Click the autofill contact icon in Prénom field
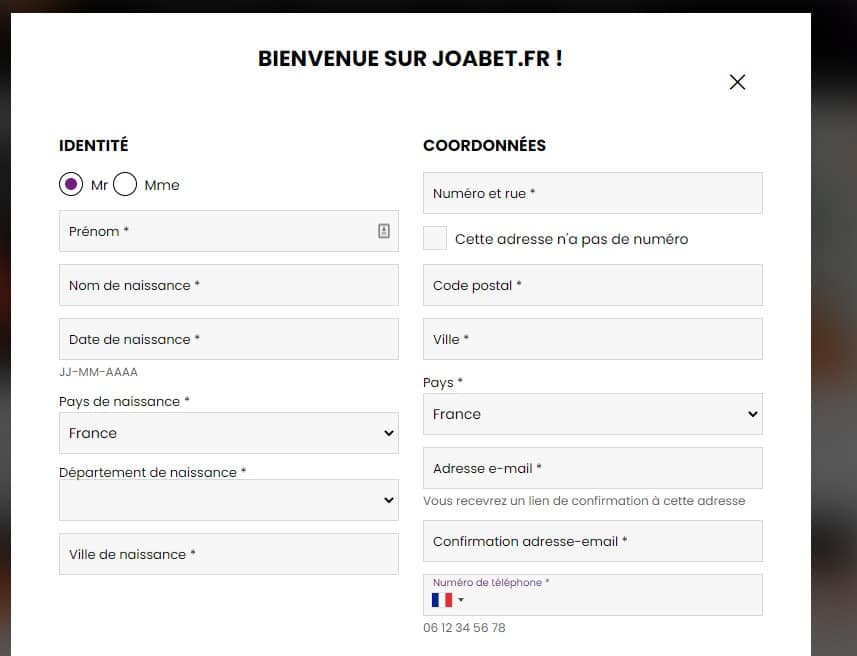The width and height of the screenshot is (857, 656). point(384,231)
